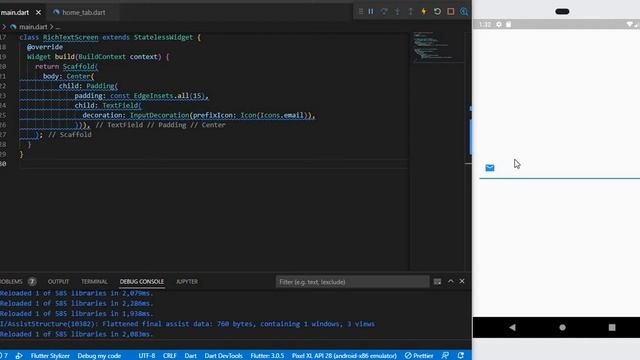Change the CRLF line ending
This screenshot has width=640, height=360.
169,356
